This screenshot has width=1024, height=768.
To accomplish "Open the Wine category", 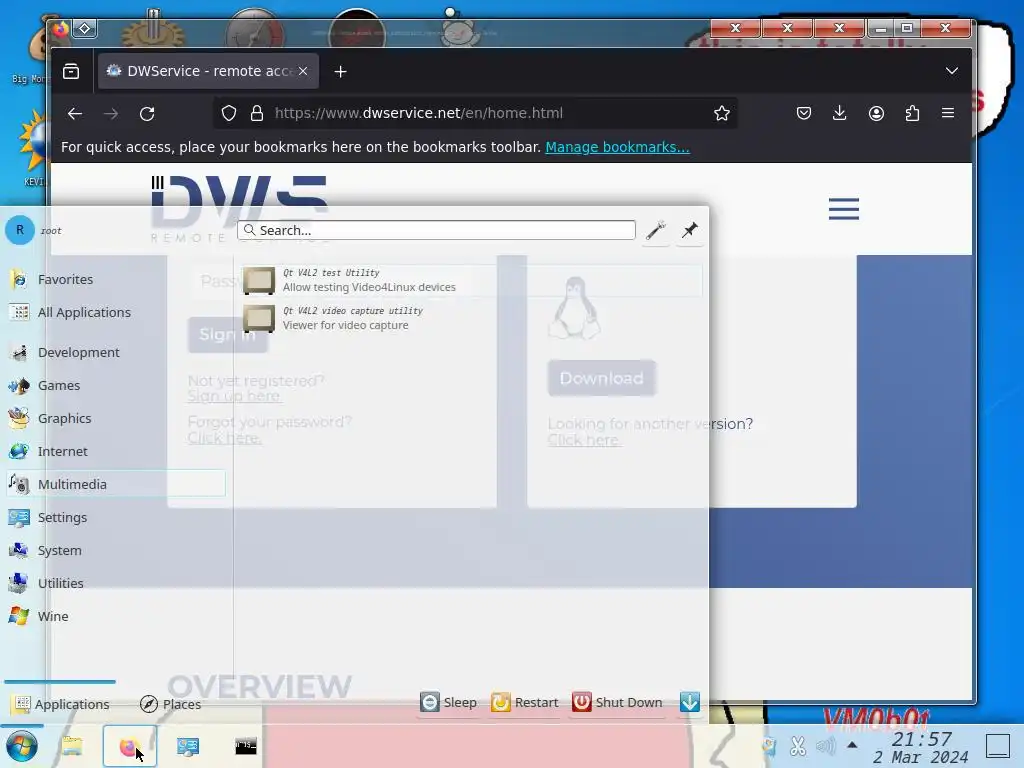I will click(x=115, y=616).
